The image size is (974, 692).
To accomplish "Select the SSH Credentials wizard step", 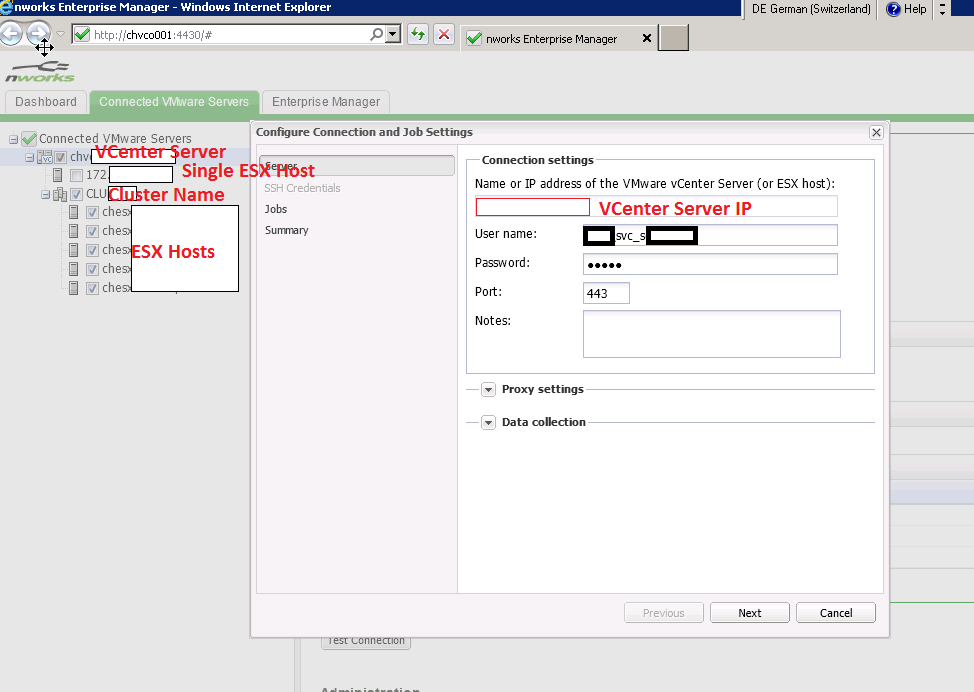I will tap(303, 188).
